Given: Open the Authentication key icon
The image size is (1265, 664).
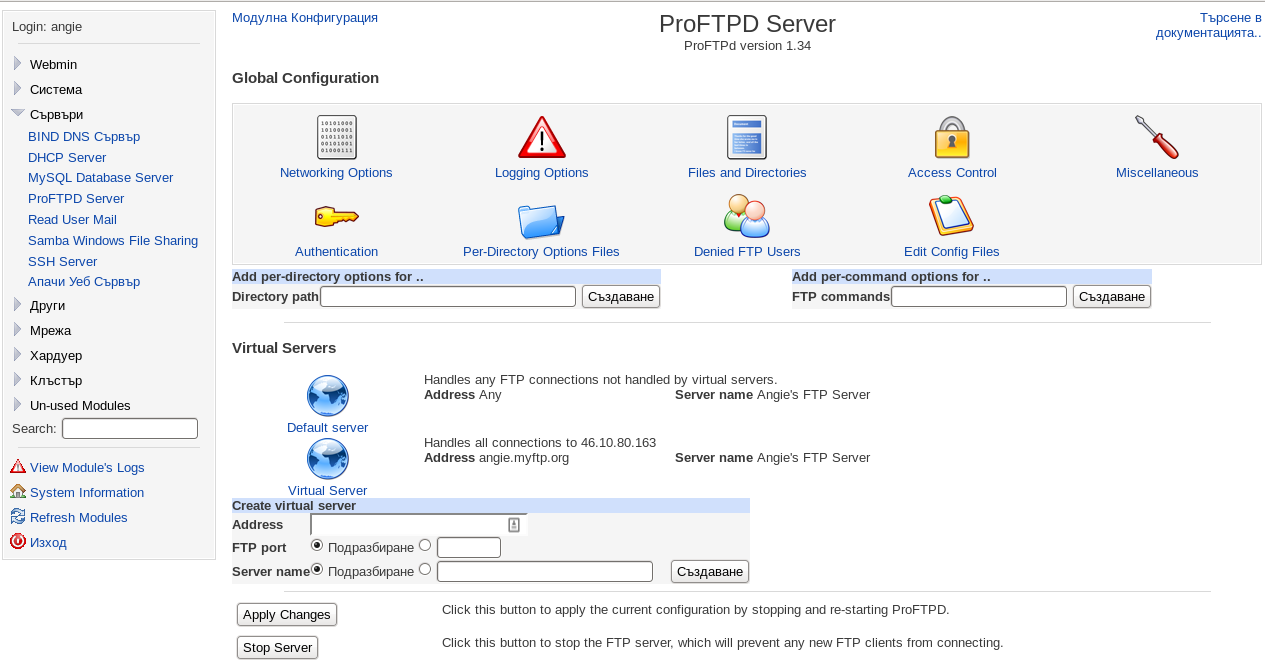Looking at the screenshot, I should pos(336,216).
